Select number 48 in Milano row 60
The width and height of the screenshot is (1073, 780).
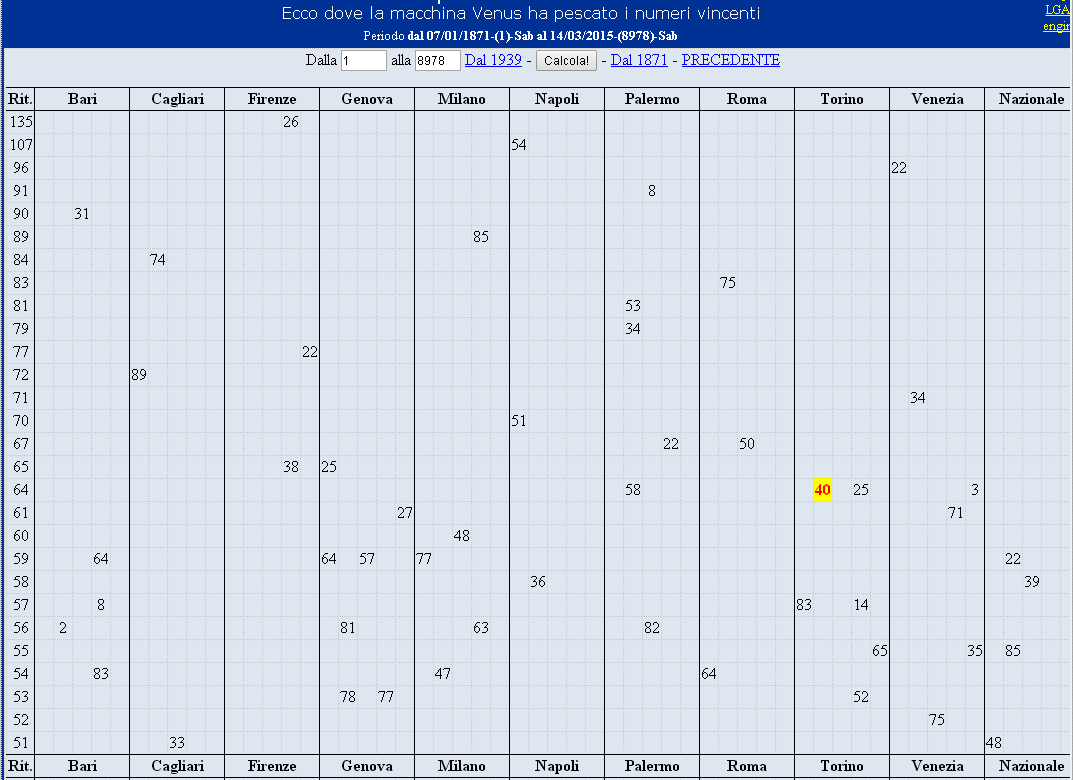pos(462,536)
